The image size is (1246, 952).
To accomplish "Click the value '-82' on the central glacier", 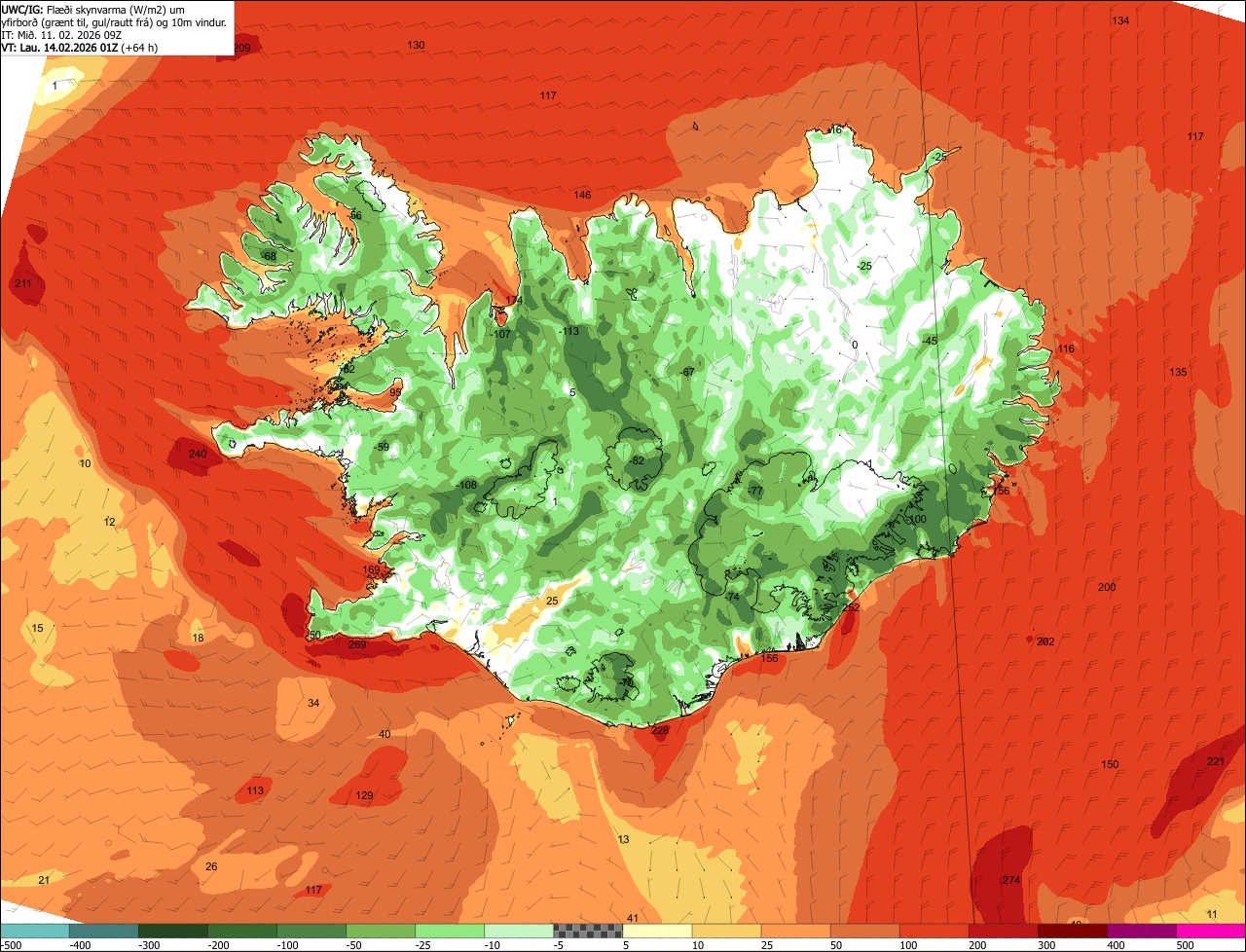I will 637,460.
